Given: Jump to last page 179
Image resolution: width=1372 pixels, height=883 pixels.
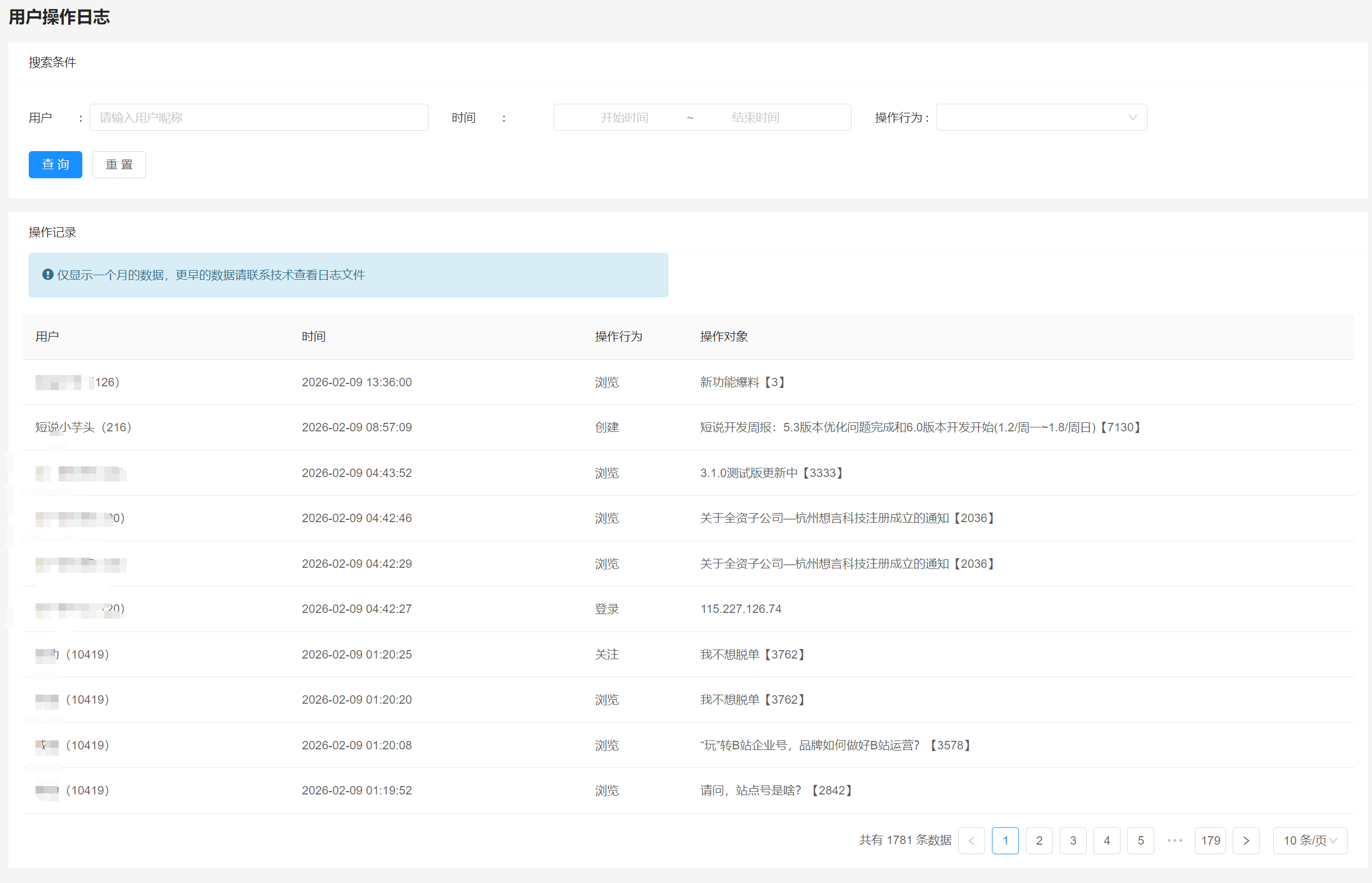Looking at the screenshot, I should click(x=1210, y=841).
